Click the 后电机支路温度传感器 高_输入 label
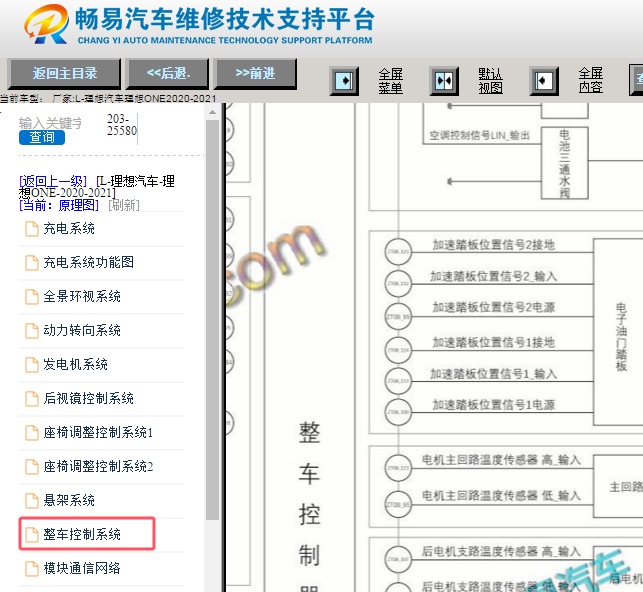This screenshot has height=592, width=643. pyautogui.click(x=501, y=551)
